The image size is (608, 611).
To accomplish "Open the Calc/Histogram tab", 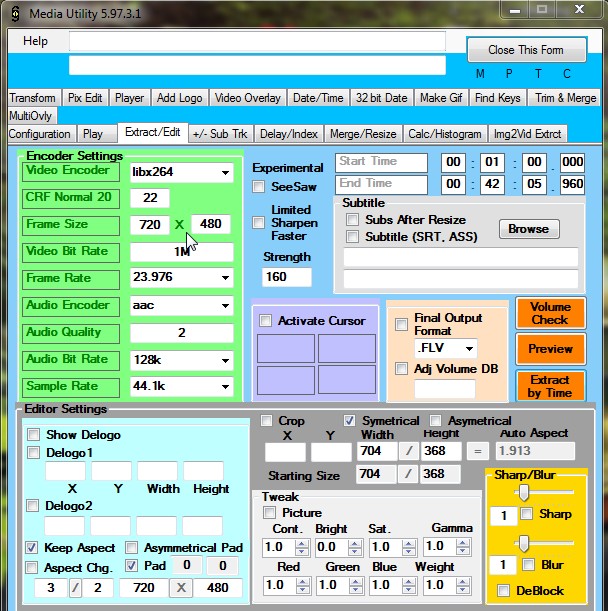I will click(445, 134).
